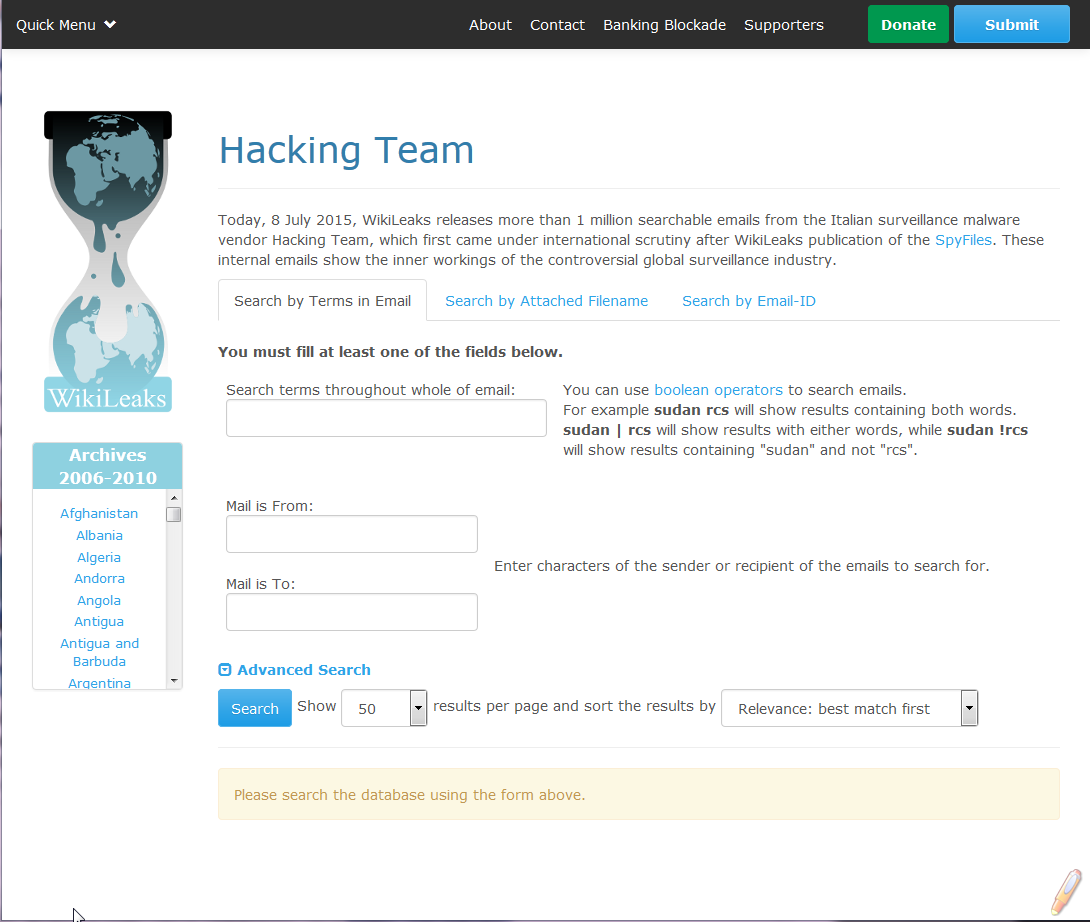The width and height of the screenshot is (1090, 922).
Task: Switch to Search by Email-ID tab
Action: pos(749,301)
